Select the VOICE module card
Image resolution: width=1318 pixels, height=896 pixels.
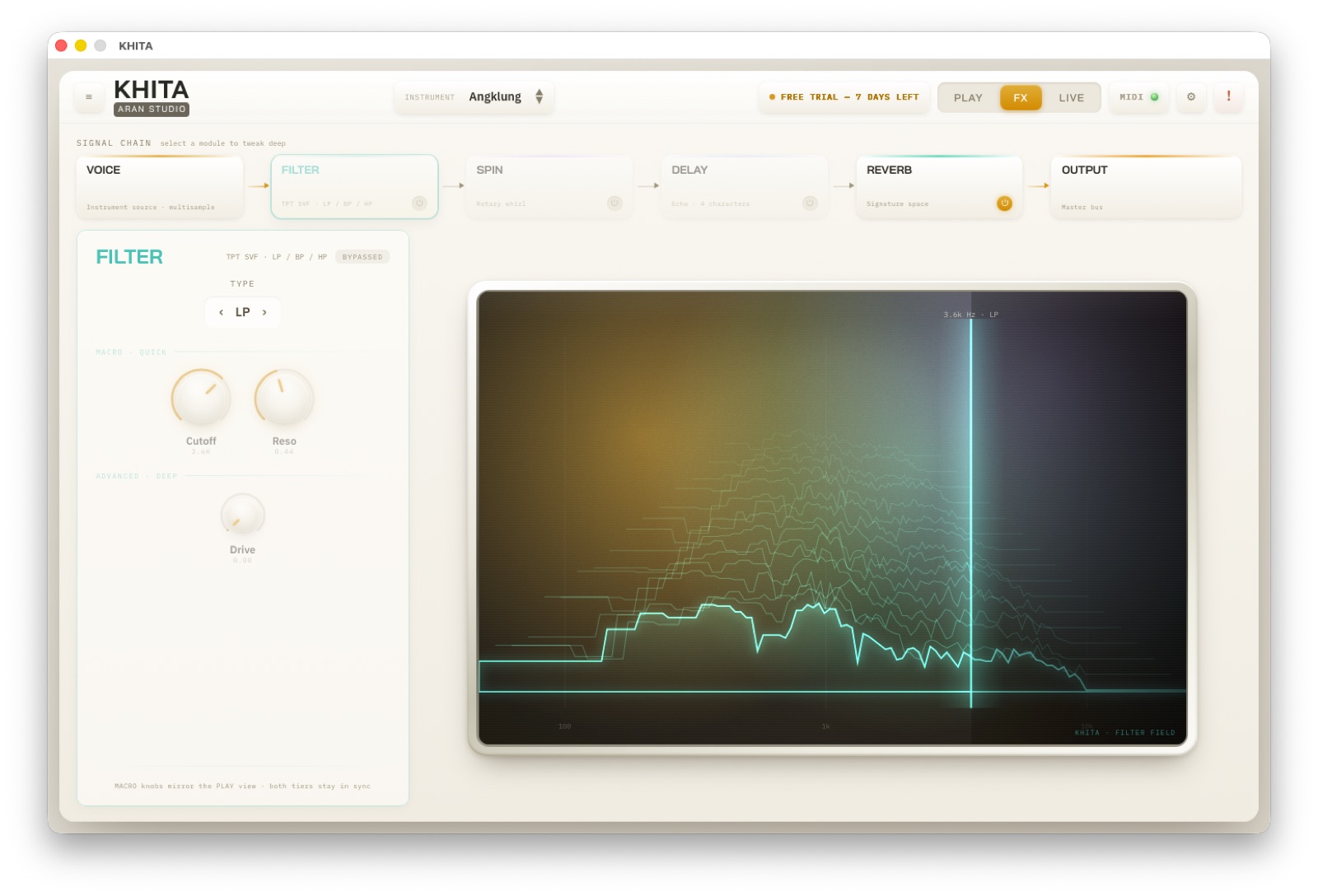click(160, 187)
